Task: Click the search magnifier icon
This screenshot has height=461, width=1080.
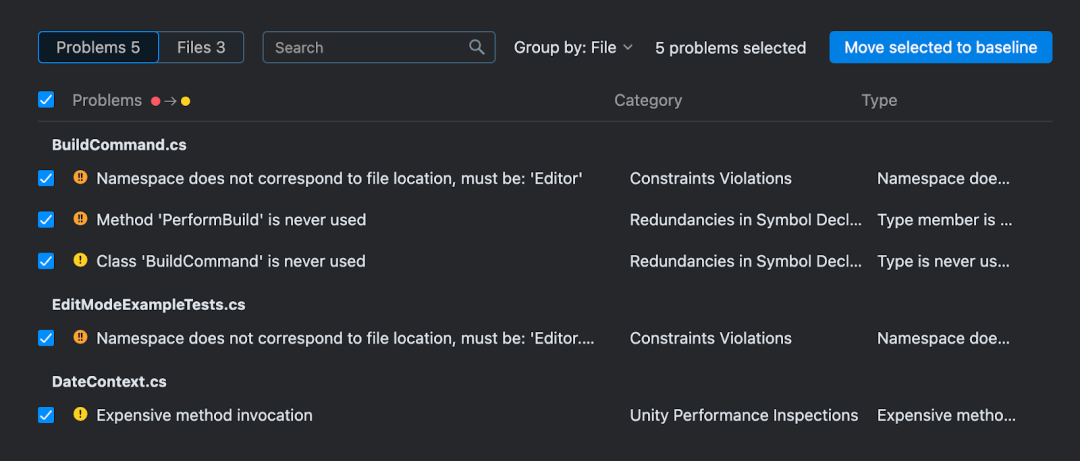Action: [x=477, y=47]
